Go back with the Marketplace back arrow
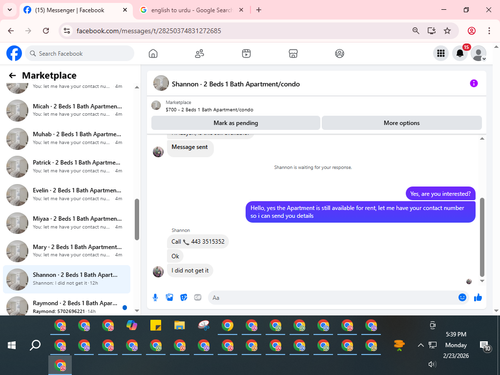Viewport: 500px width, 375px height. (x=12, y=76)
